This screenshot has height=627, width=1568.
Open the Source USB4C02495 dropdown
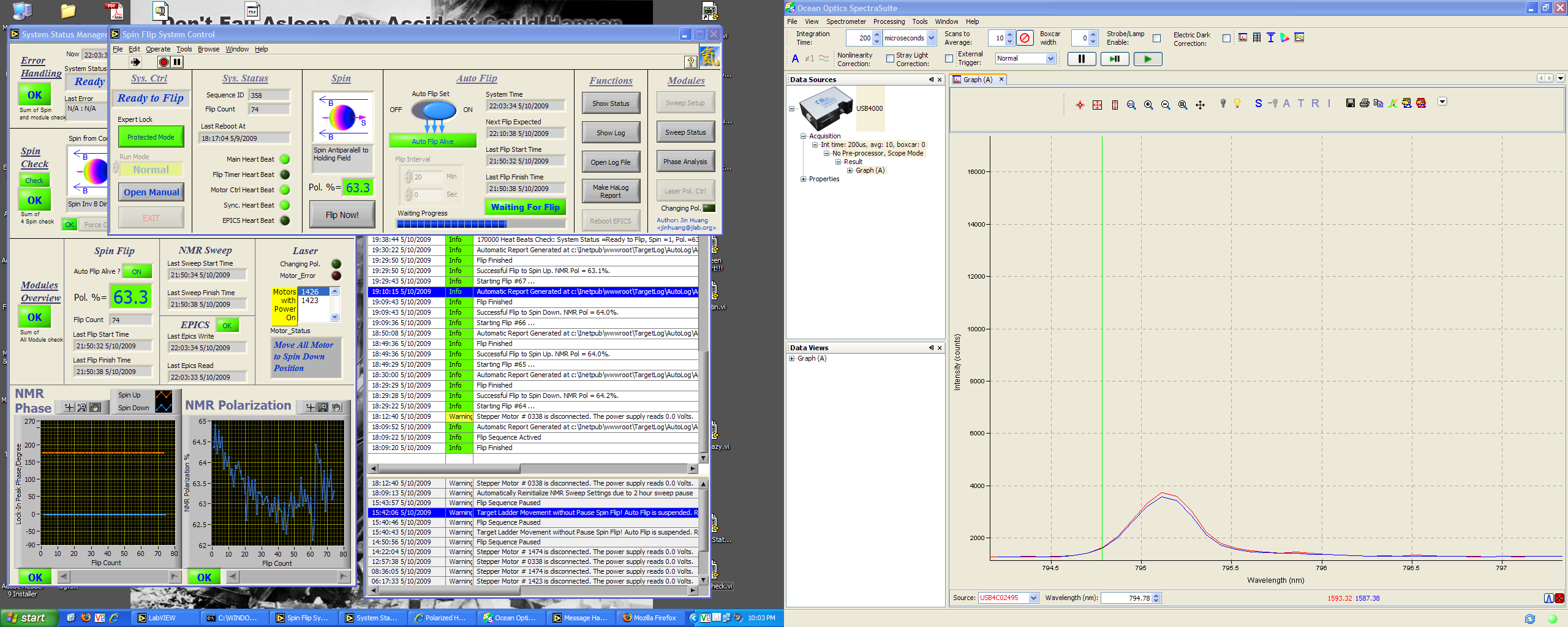(1033, 598)
